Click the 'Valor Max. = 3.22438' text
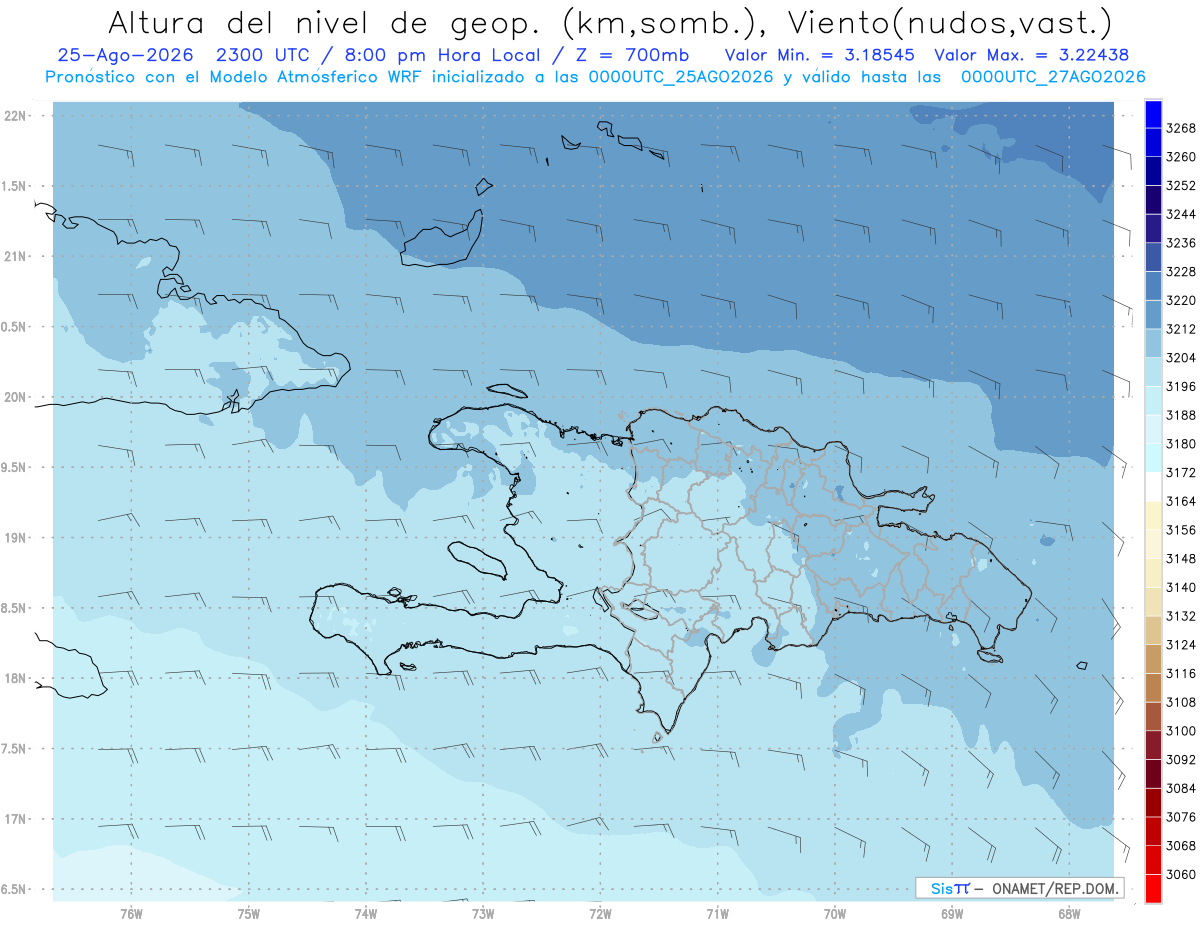 coord(1034,55)
